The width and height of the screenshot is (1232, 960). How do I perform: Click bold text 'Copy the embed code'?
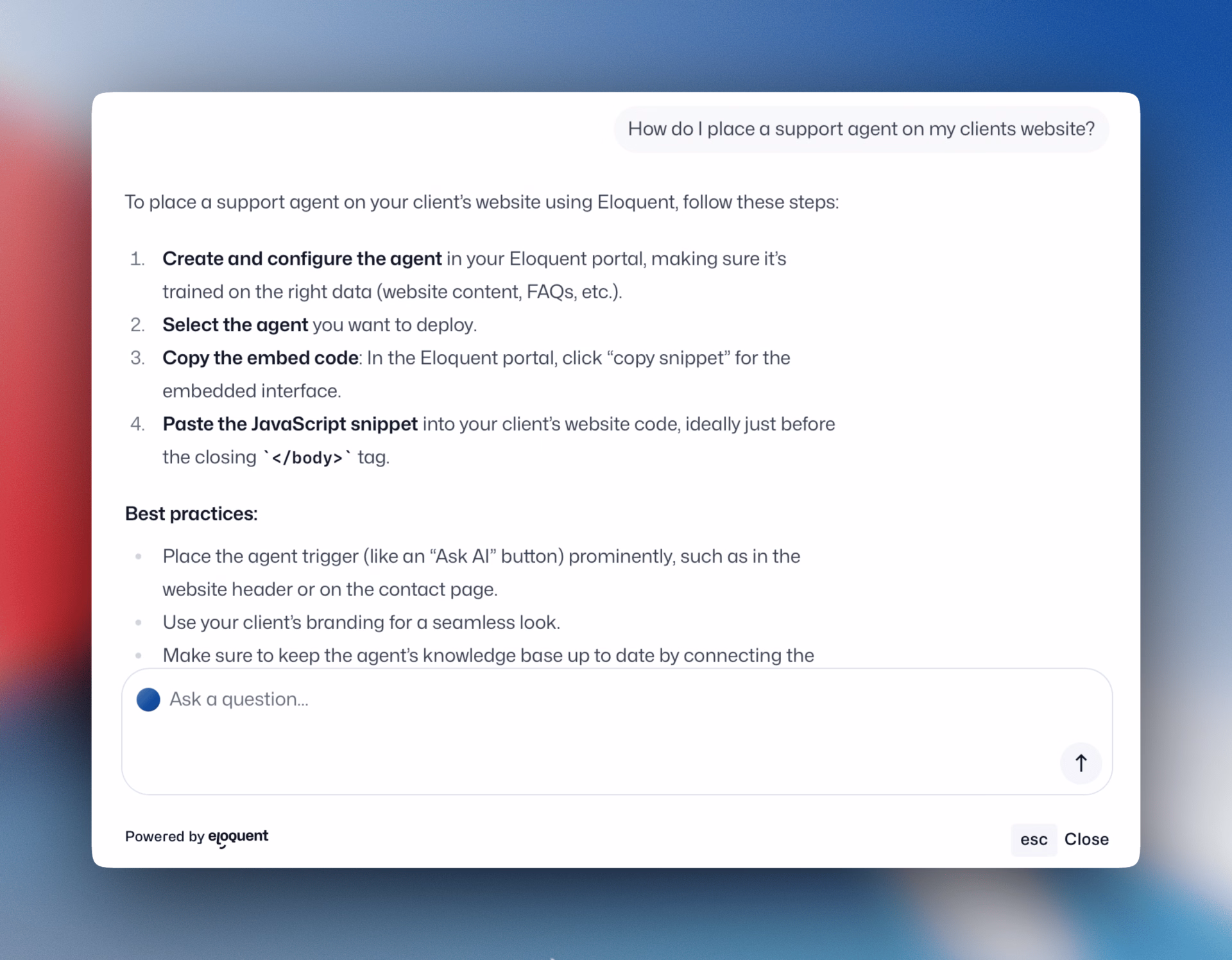click(260, 358)
